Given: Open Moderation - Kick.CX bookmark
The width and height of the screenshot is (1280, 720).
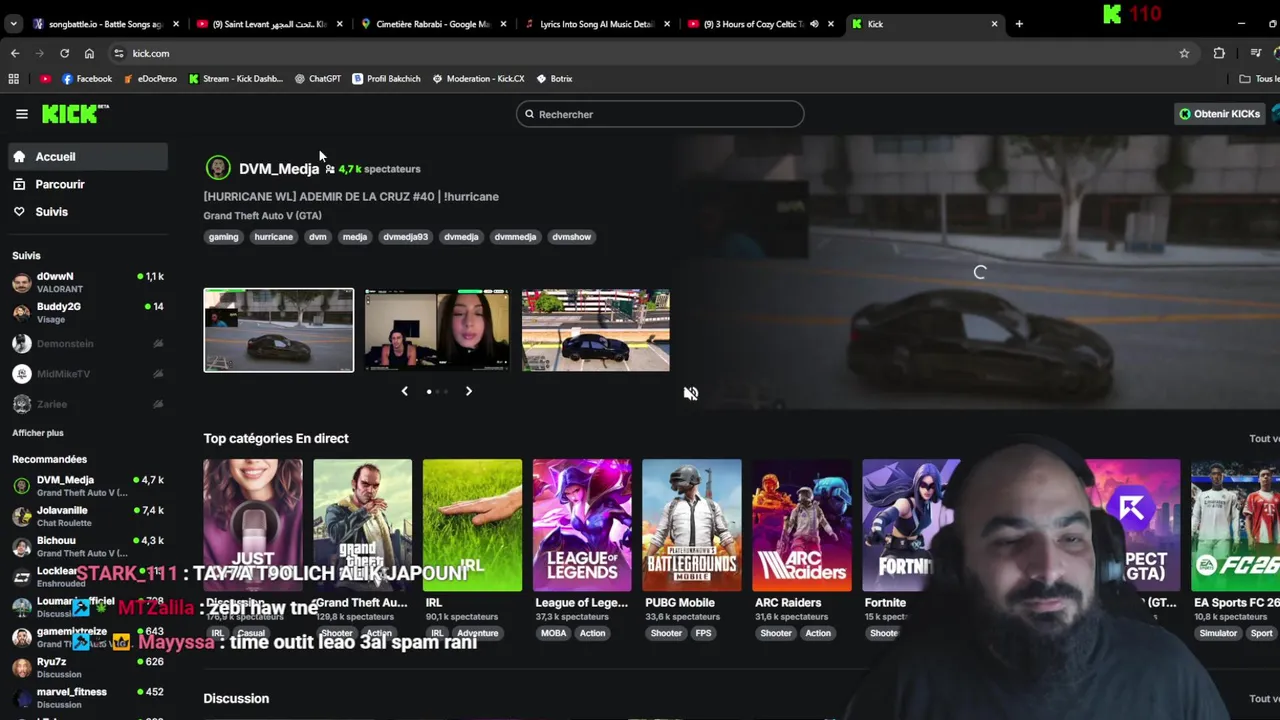Looking at the screenshot, I should [x=478, y=78].
